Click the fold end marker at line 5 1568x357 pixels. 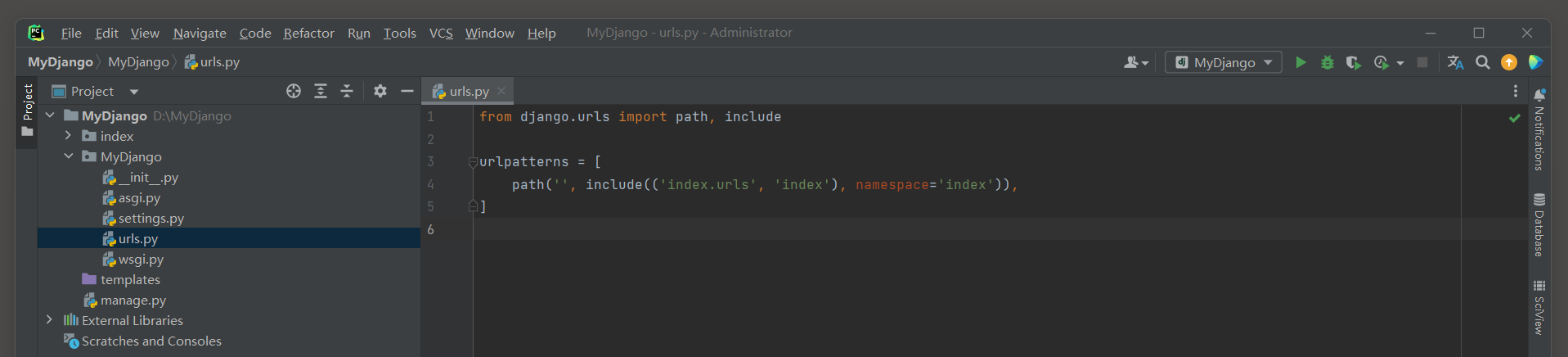point(473,206)
